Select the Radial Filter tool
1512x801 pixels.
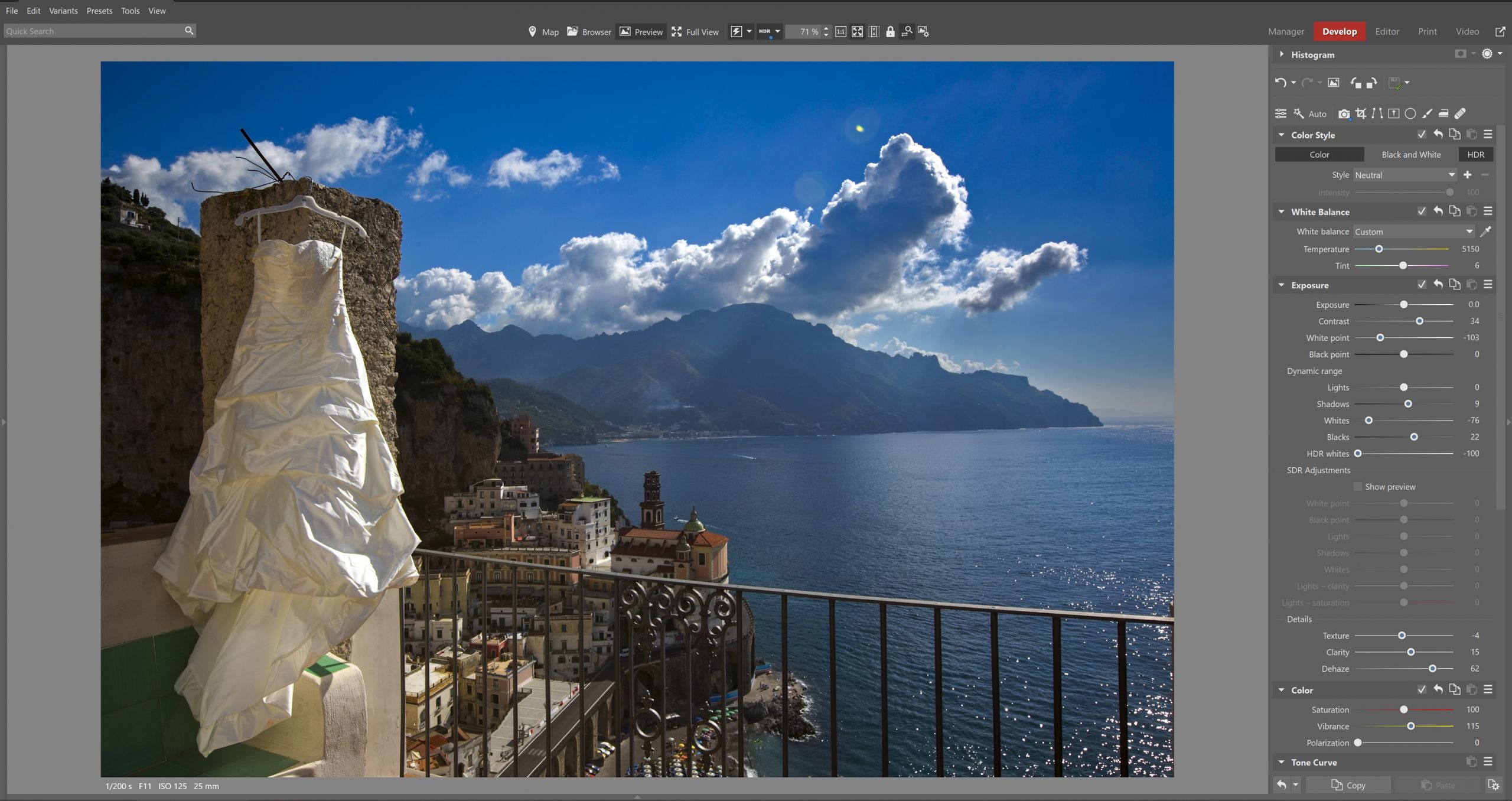(x=1411, y=113)
